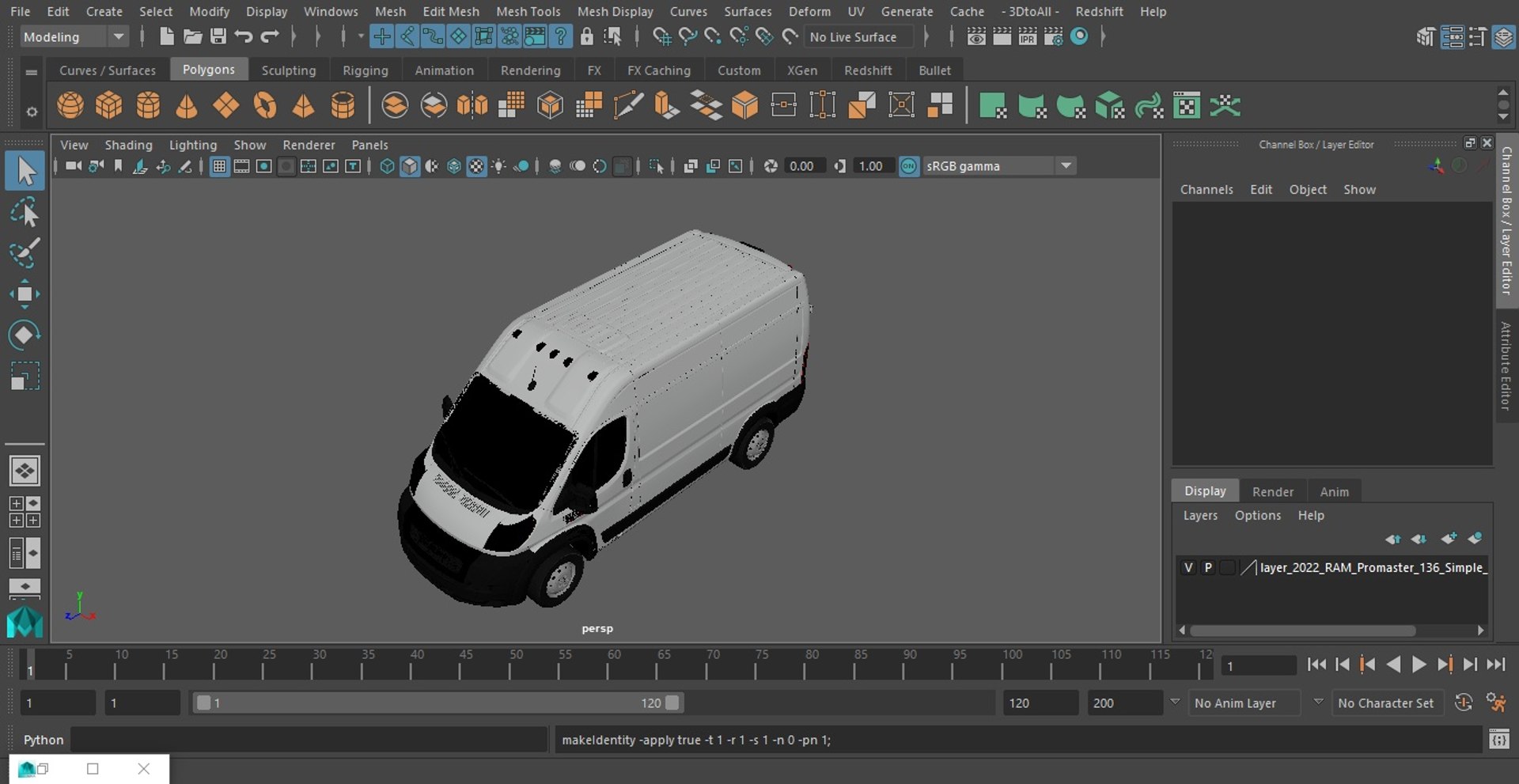
Task: Open the Channels menu in Channel Box
Action: pyautogui.click(x=1206, y=189)
